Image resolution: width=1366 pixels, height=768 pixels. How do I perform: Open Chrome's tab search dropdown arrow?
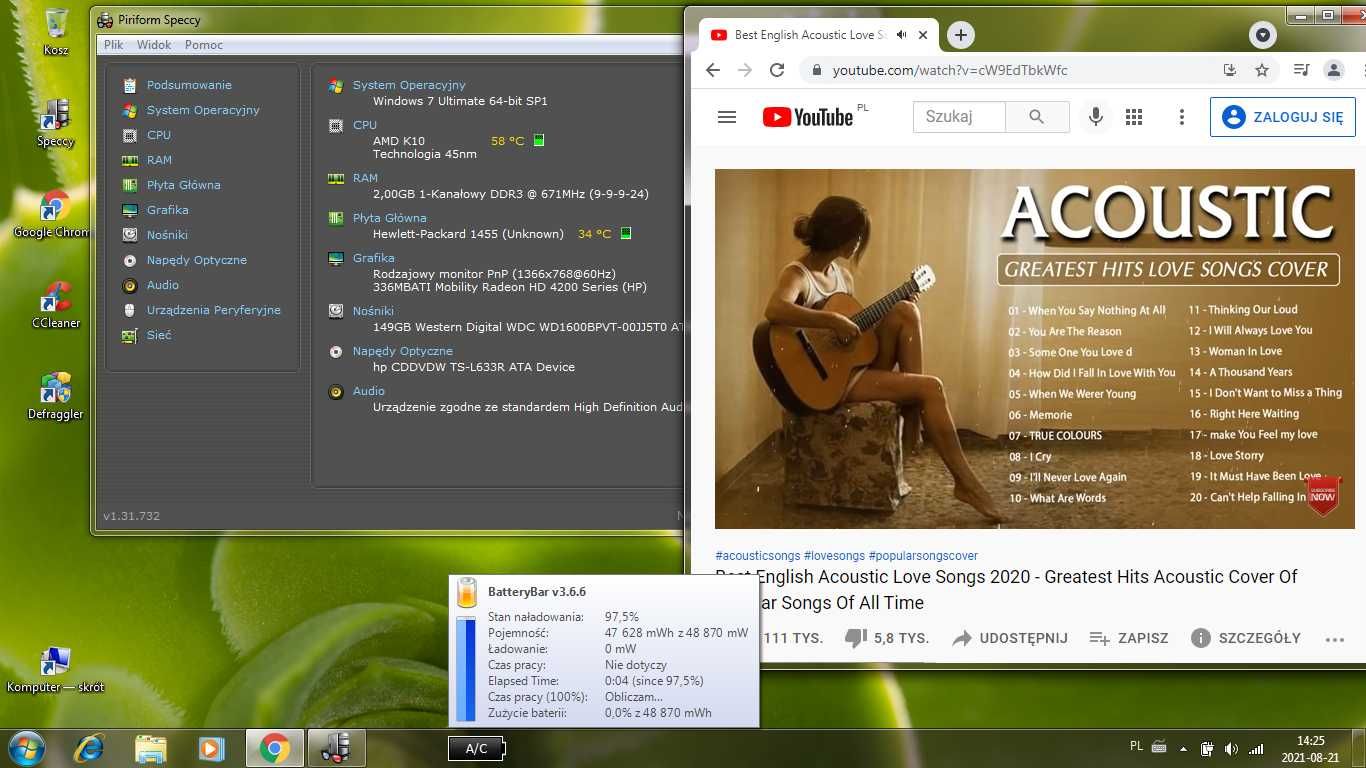click(x=1263, y=36)
